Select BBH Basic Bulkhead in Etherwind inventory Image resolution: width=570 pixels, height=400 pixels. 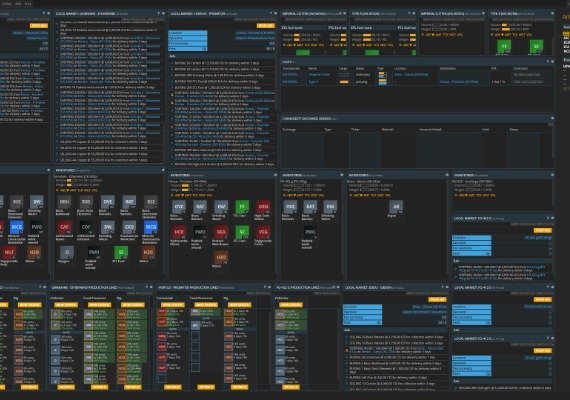[x=64, y=203]
